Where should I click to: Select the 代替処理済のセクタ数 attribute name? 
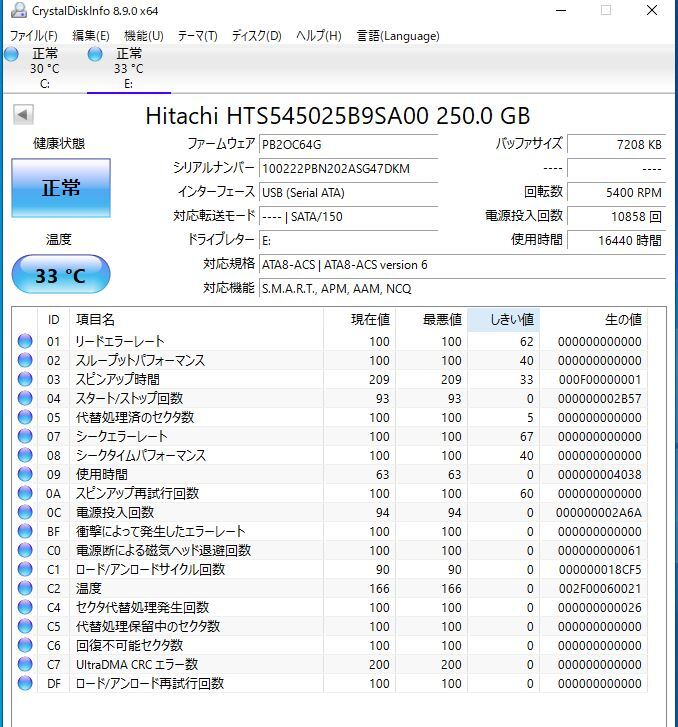(x=135, y=418)
